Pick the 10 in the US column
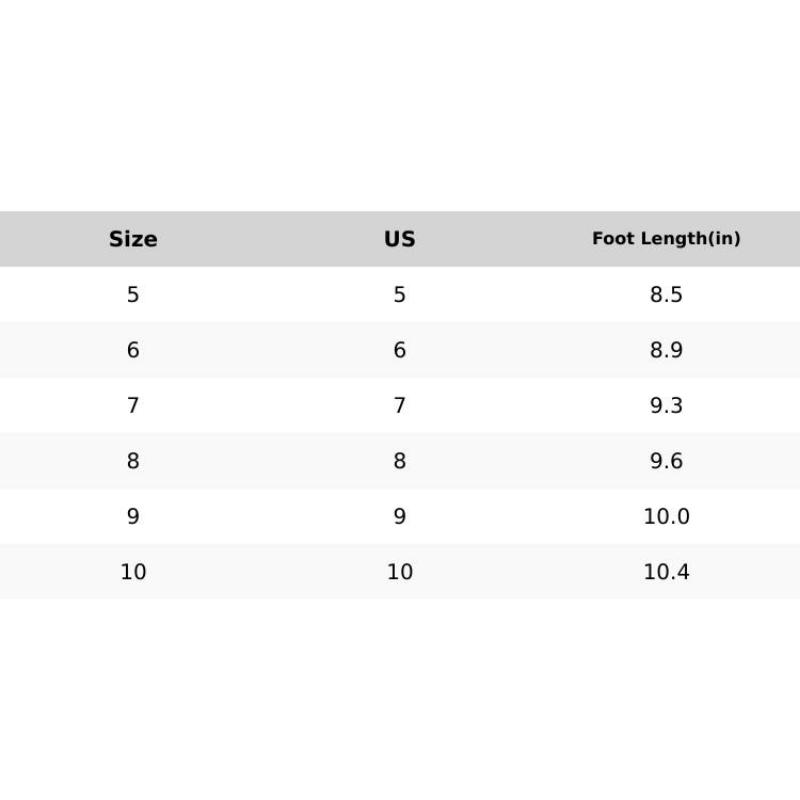The width and height of the screenshot is (800, 800). [x=400, y=572]
